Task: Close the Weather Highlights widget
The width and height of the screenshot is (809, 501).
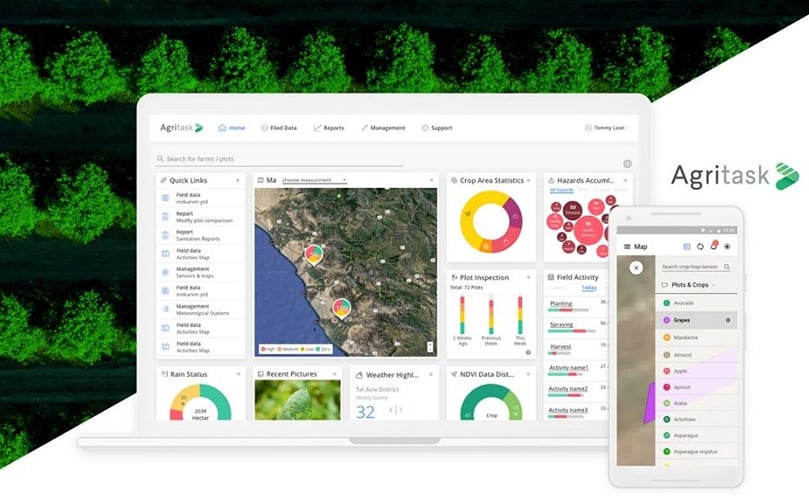Action: 431,375
